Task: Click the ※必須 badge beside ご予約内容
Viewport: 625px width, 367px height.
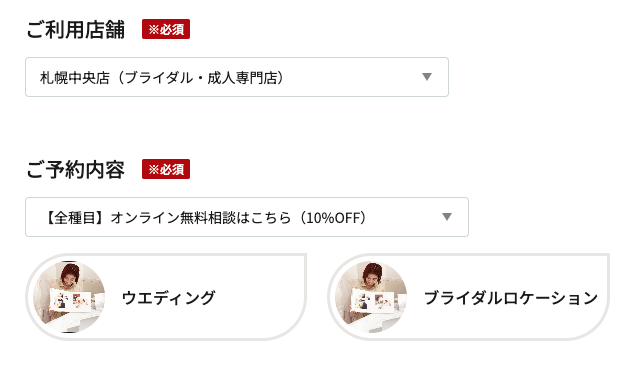Action: [166, 169]
